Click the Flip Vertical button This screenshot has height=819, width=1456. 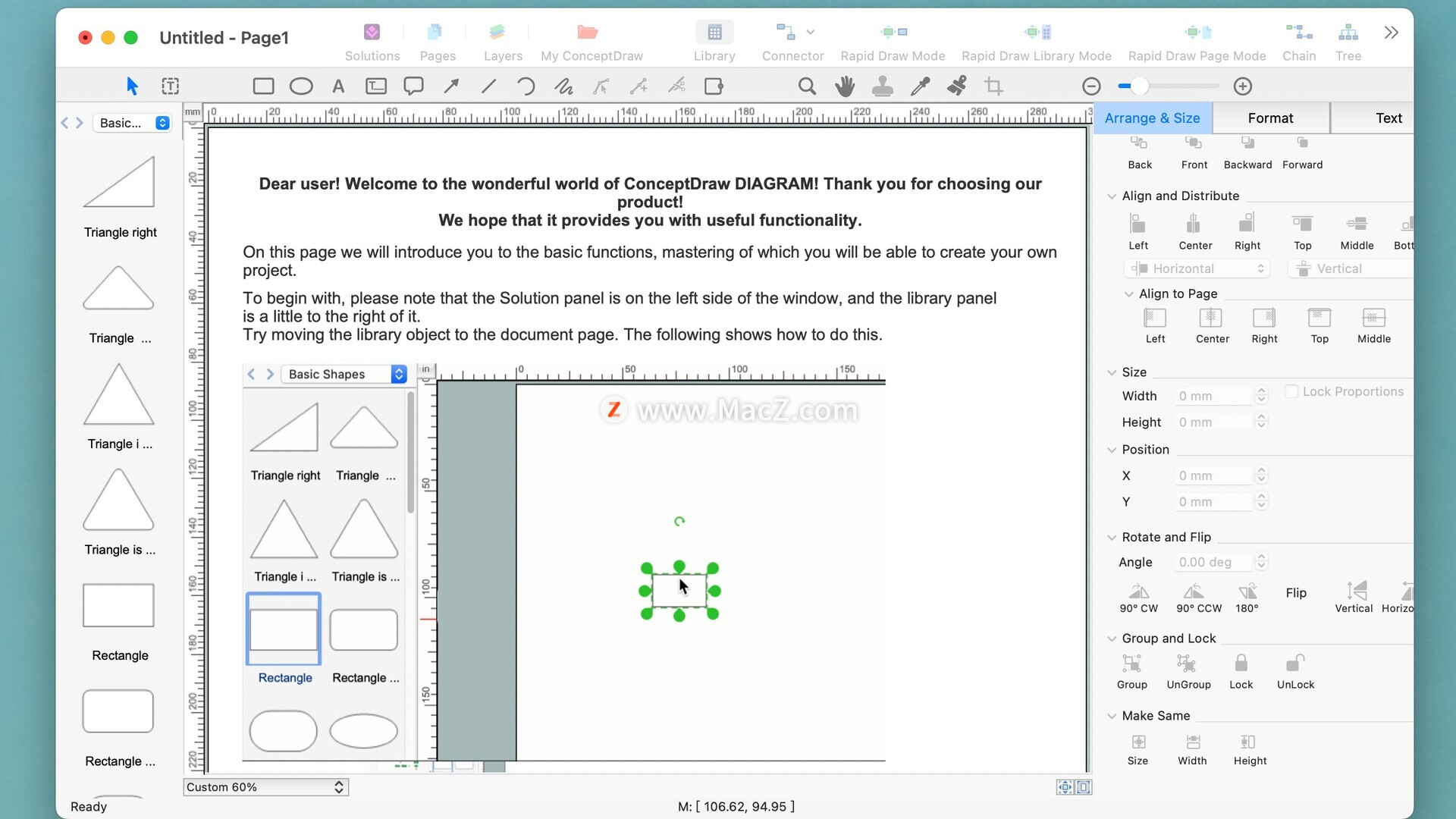point(1354,598)
